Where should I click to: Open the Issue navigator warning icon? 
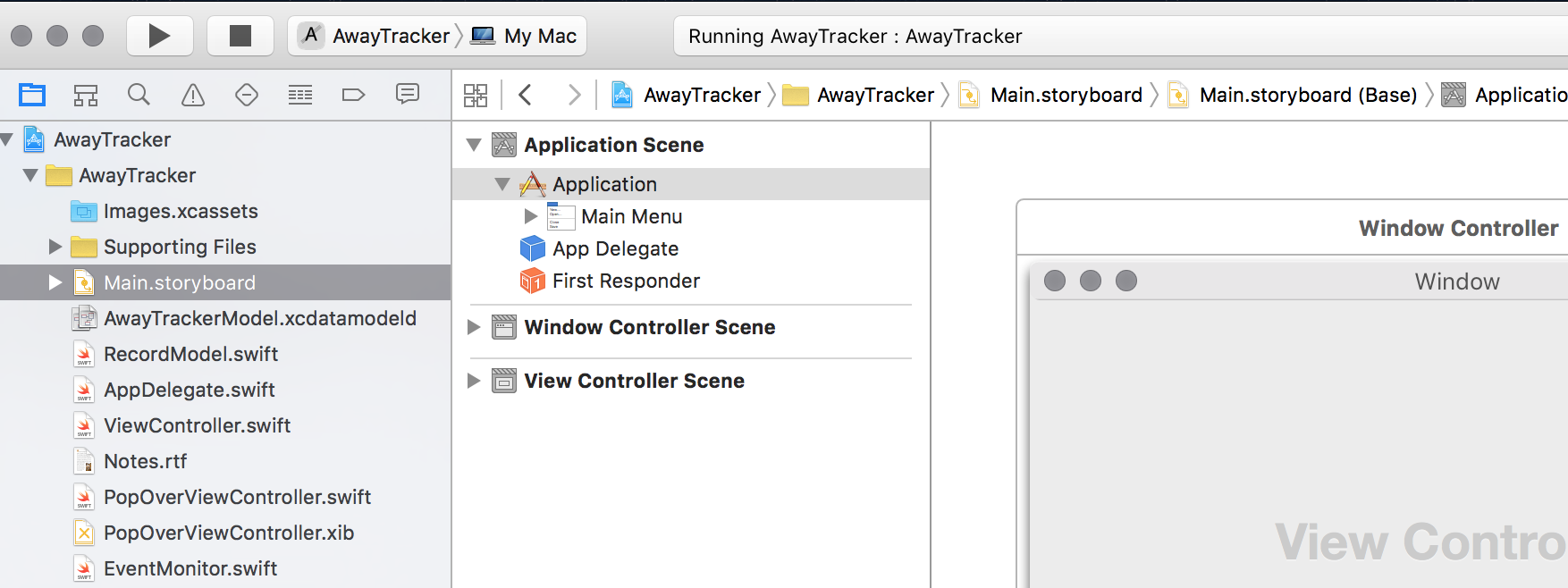[x=193, y=95]
